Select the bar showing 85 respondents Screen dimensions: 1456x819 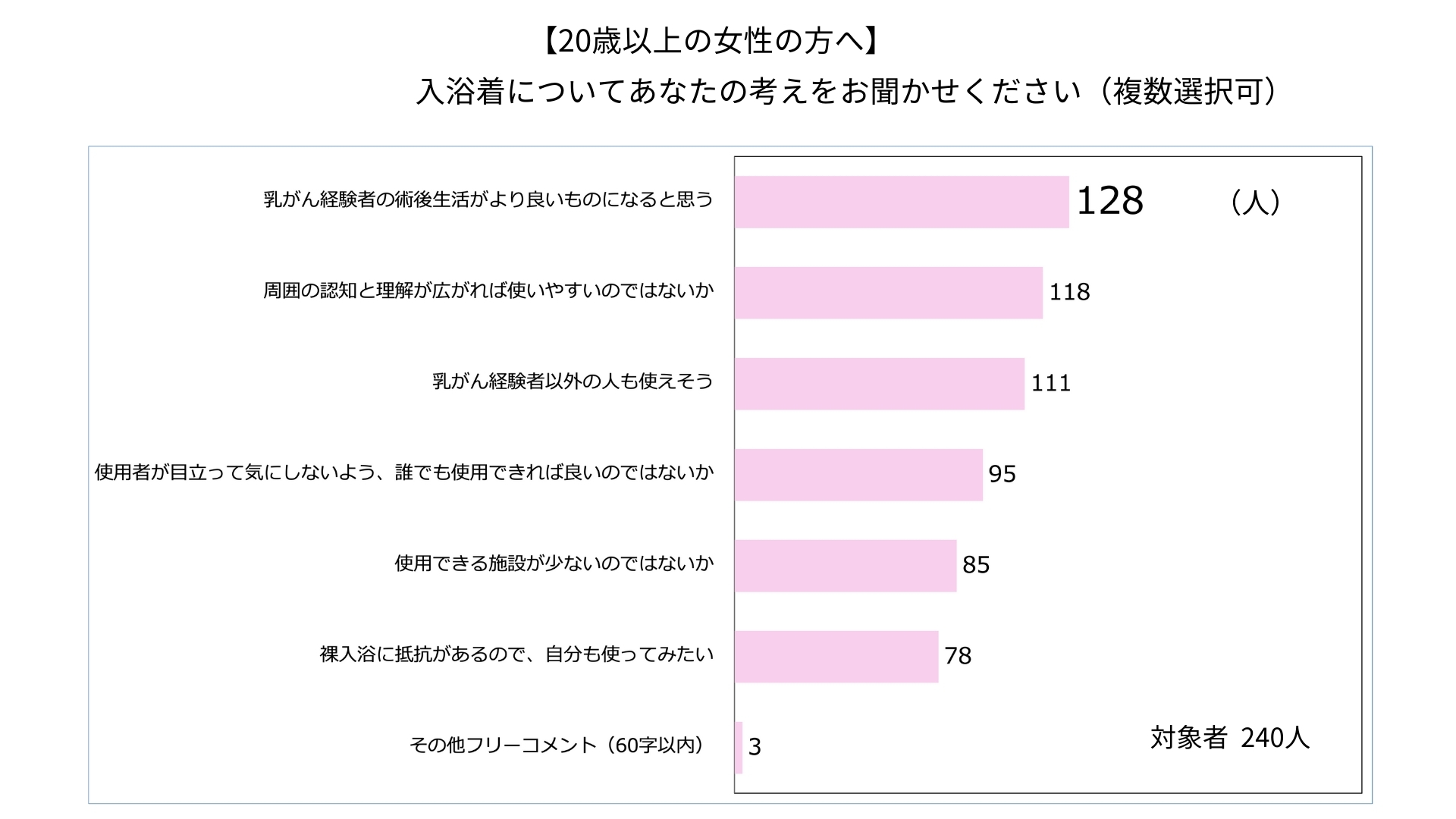tap(846, 566)
